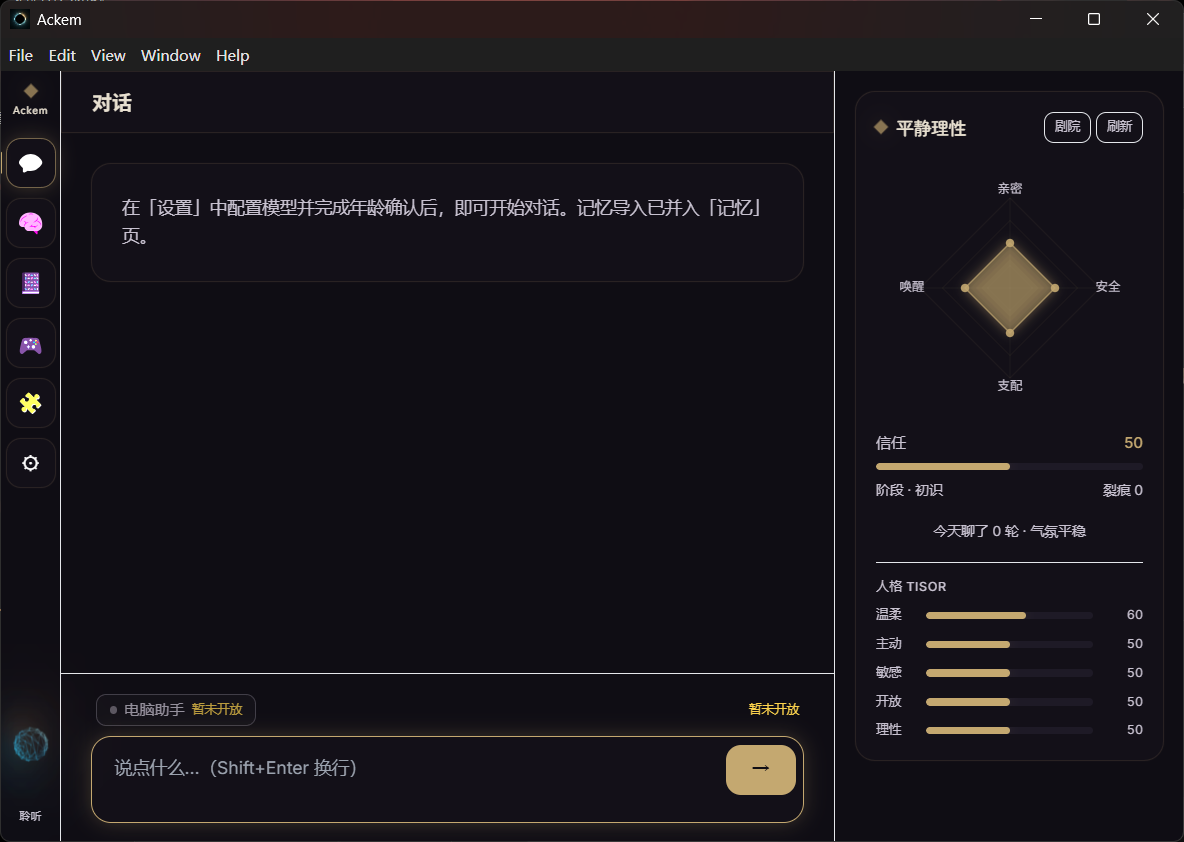
Task: Open the yellow puzzle piece plugins icon
Action: coord(31,403)
